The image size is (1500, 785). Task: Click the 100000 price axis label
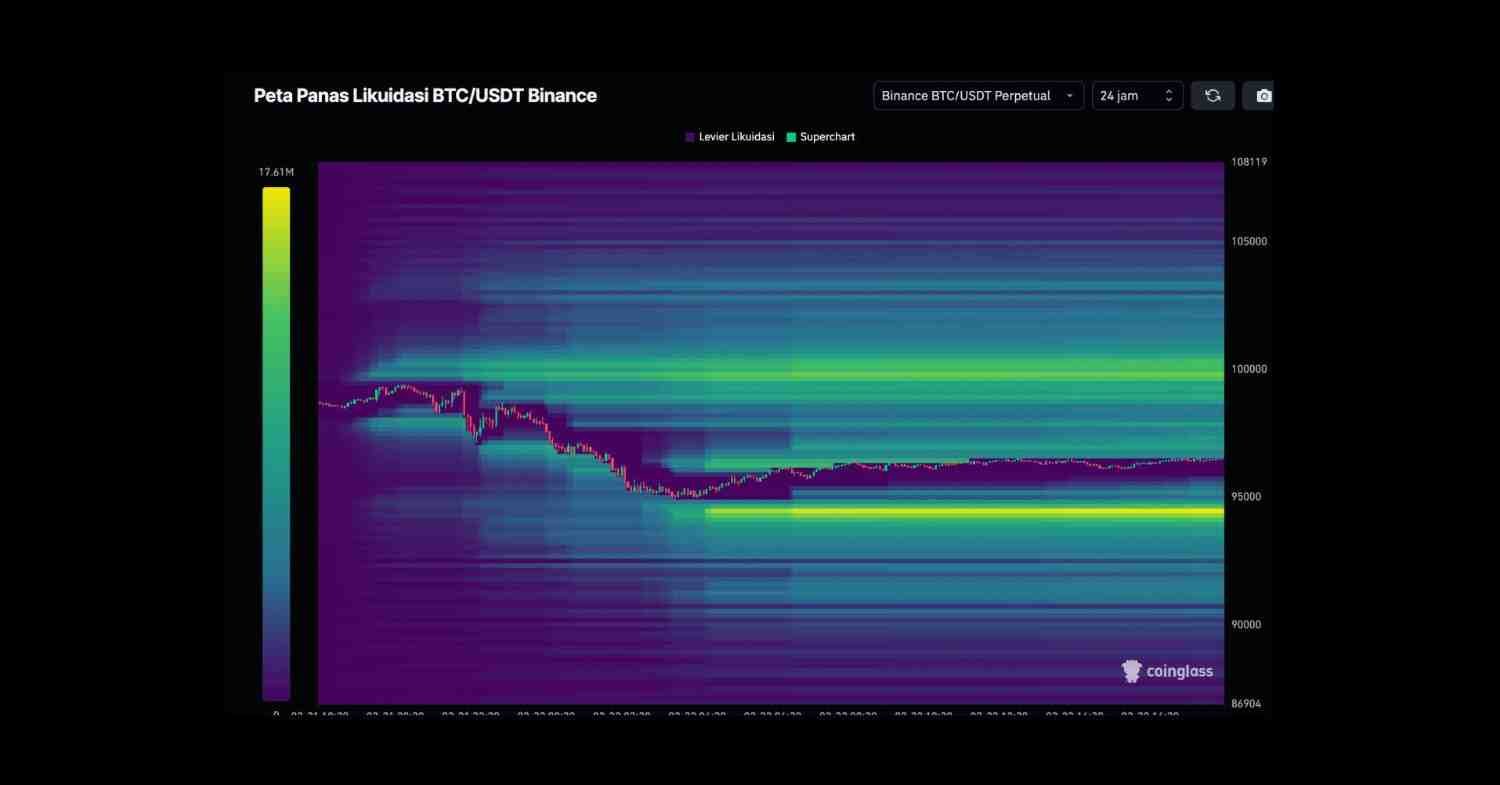[x=1250, y=369]
